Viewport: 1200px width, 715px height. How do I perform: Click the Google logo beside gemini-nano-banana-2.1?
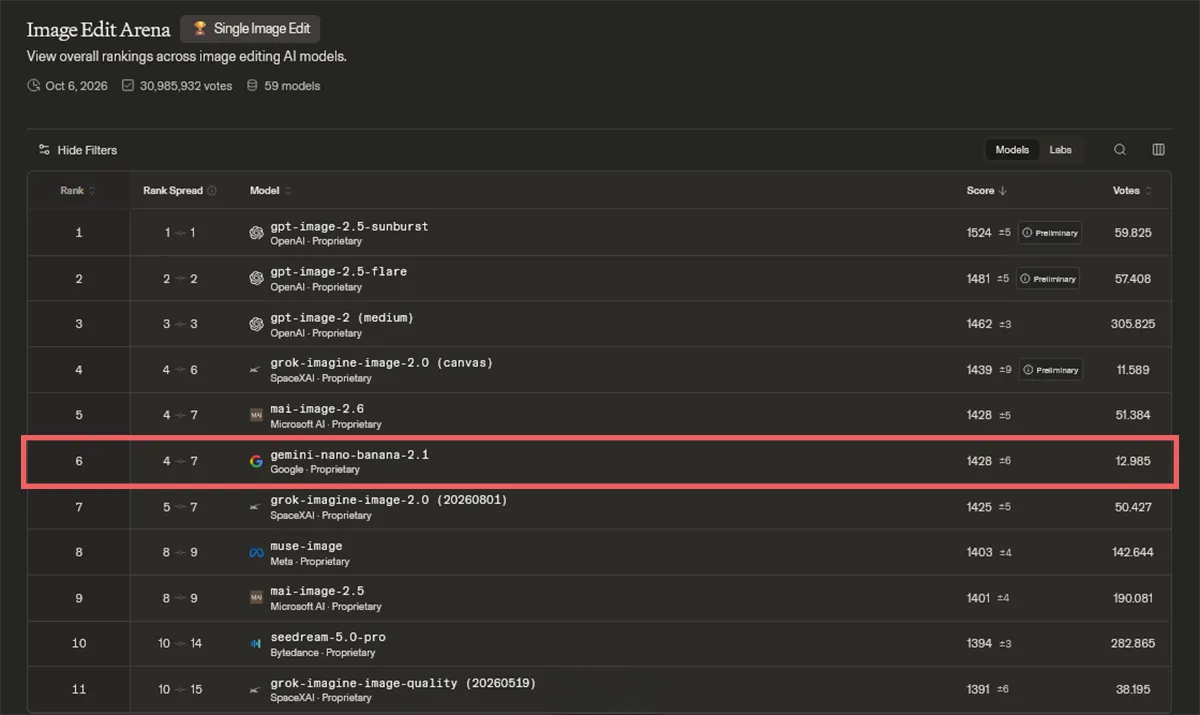(256, 461)
